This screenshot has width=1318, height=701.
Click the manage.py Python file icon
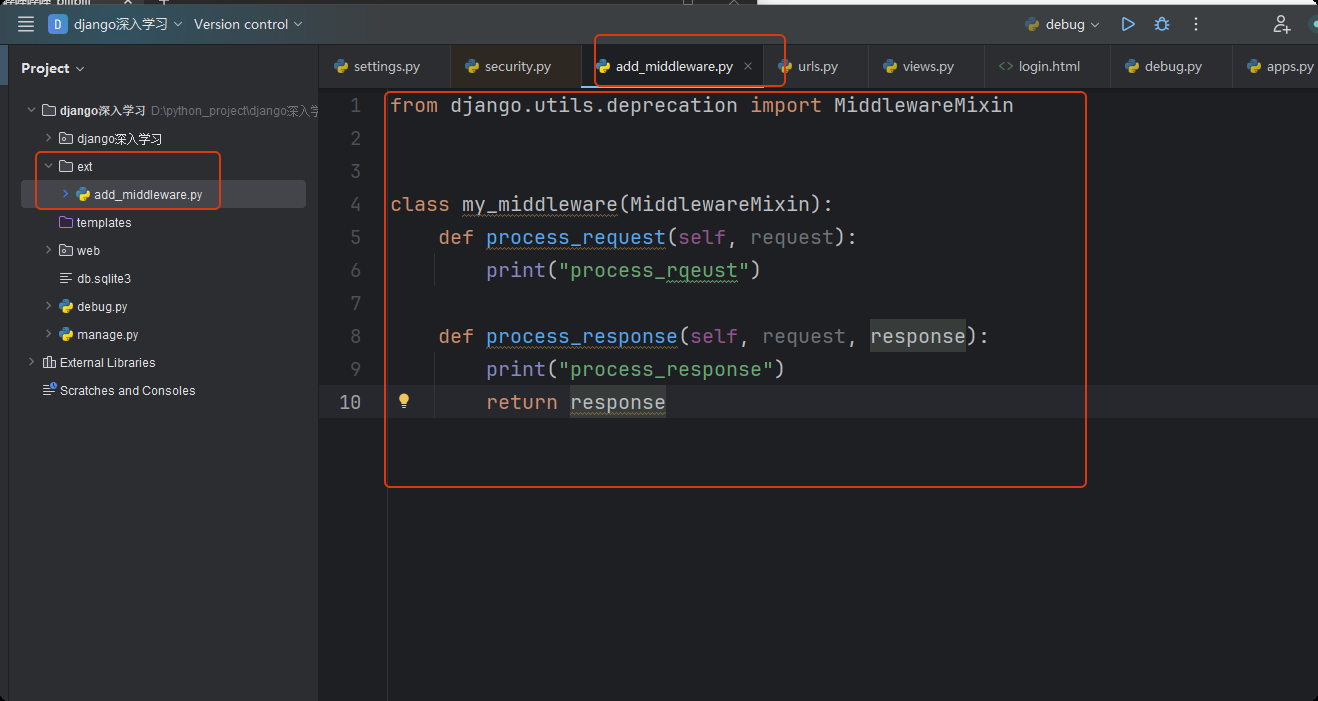(66, 334)
